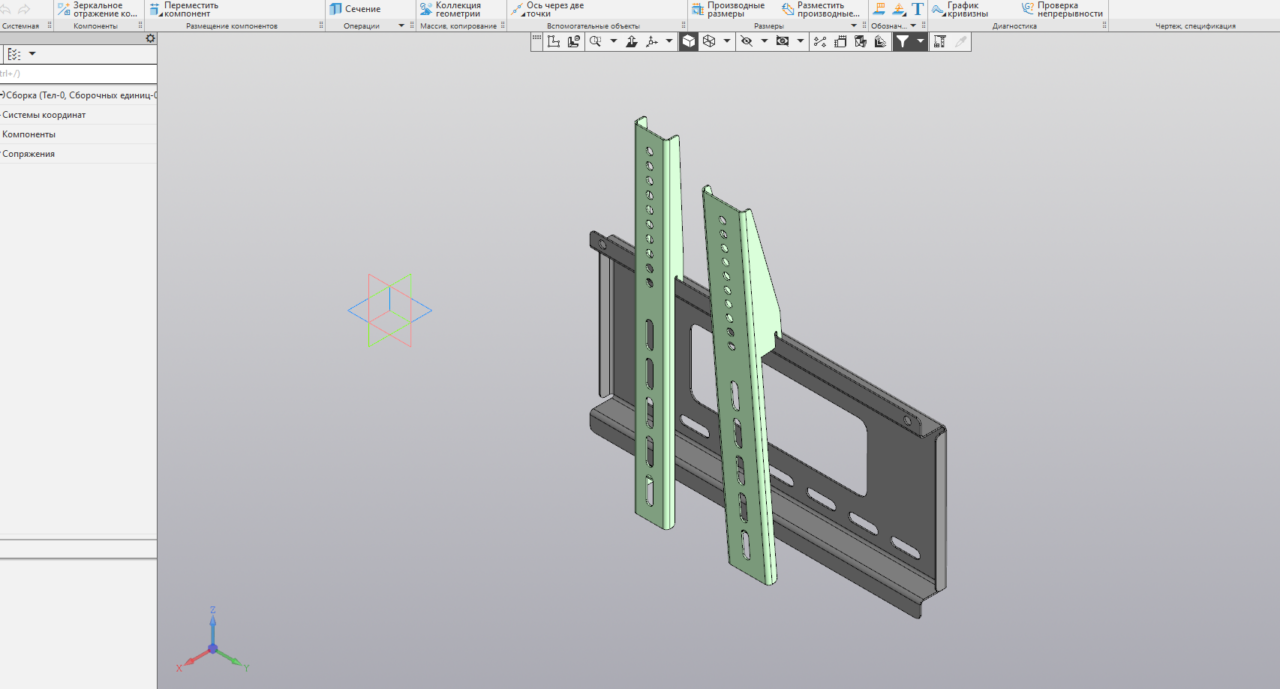The image size is (1280, 689).
Task: Click Производные размеры tool
Action: (727, 9)
